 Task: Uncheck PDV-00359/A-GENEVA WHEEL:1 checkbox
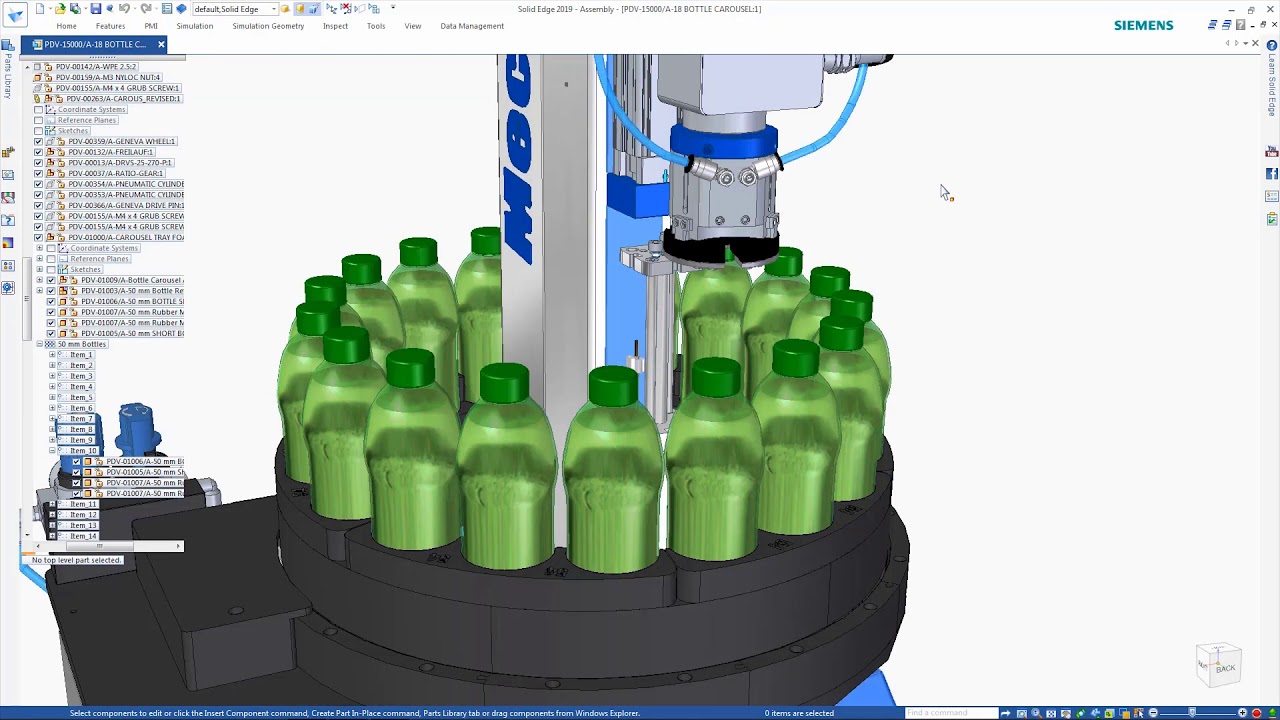pyautogui.click(x=39, y=141)
